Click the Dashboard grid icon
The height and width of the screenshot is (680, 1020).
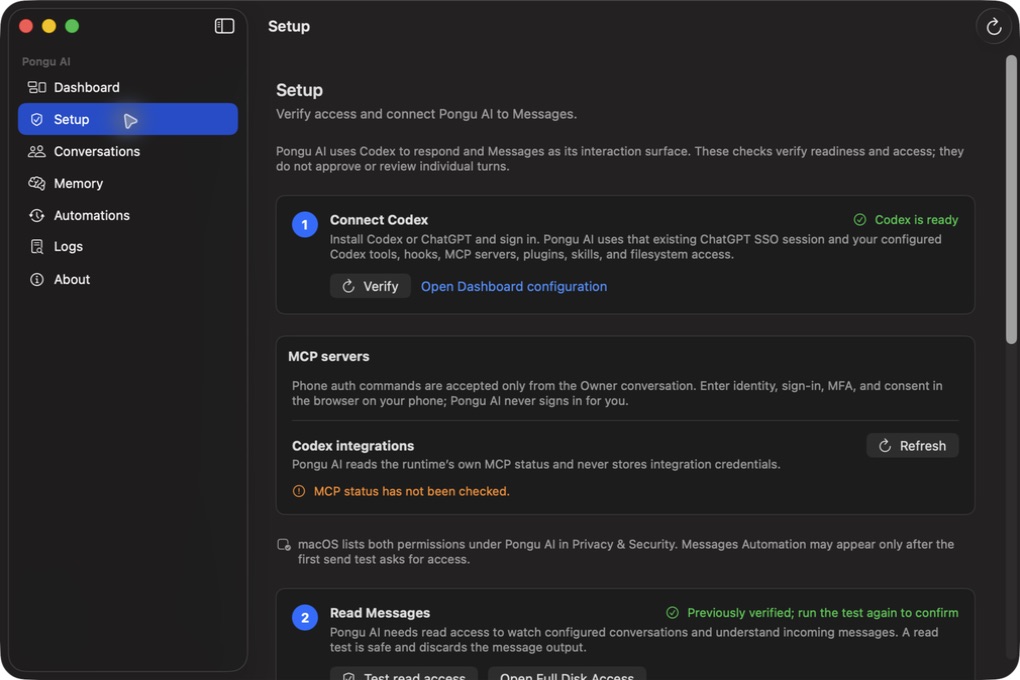pyautogui.click(x=36, y=87)
